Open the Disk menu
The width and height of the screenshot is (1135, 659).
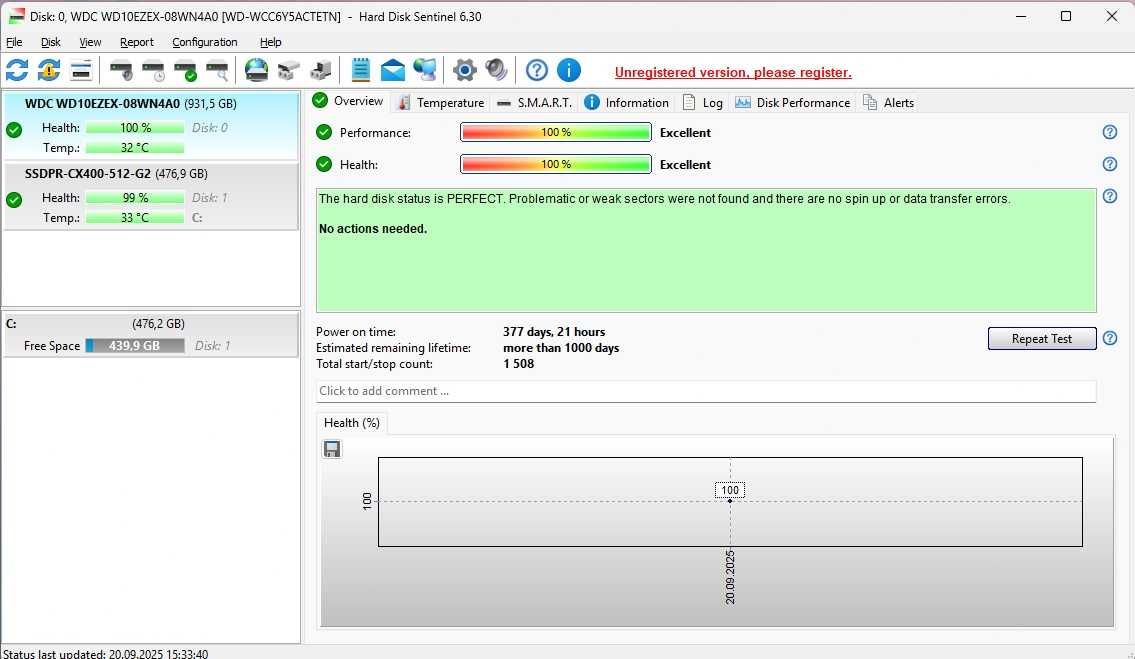point(51,42)
